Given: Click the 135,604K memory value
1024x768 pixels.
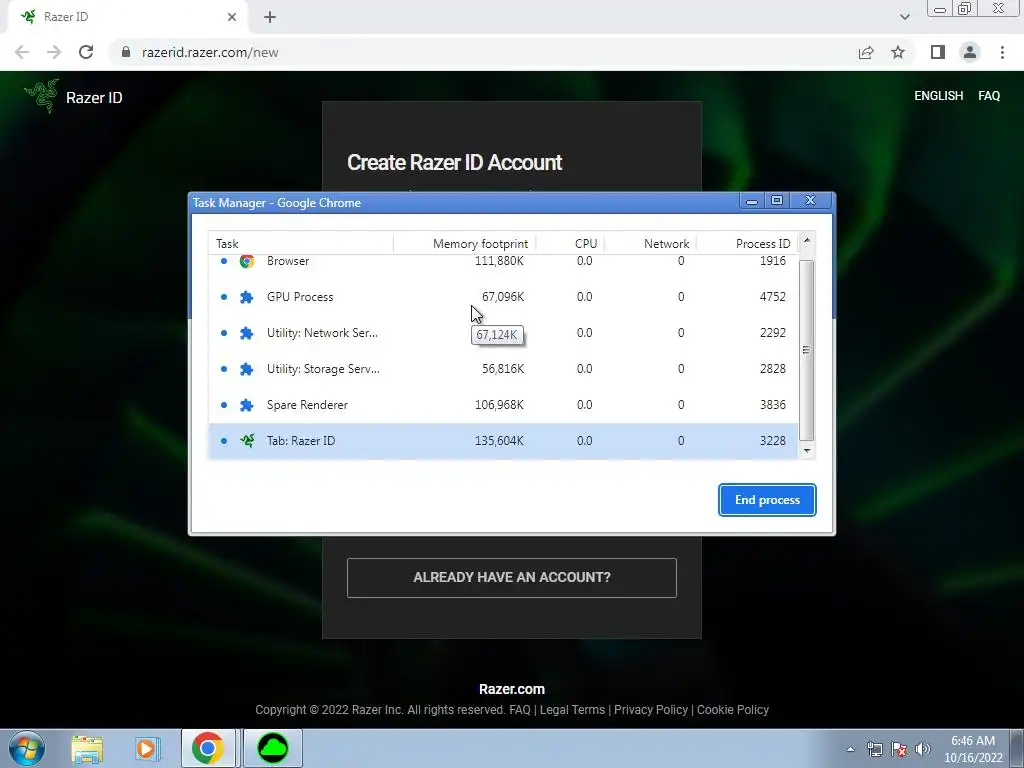Looking at the screenshot, I should (499, 441).
